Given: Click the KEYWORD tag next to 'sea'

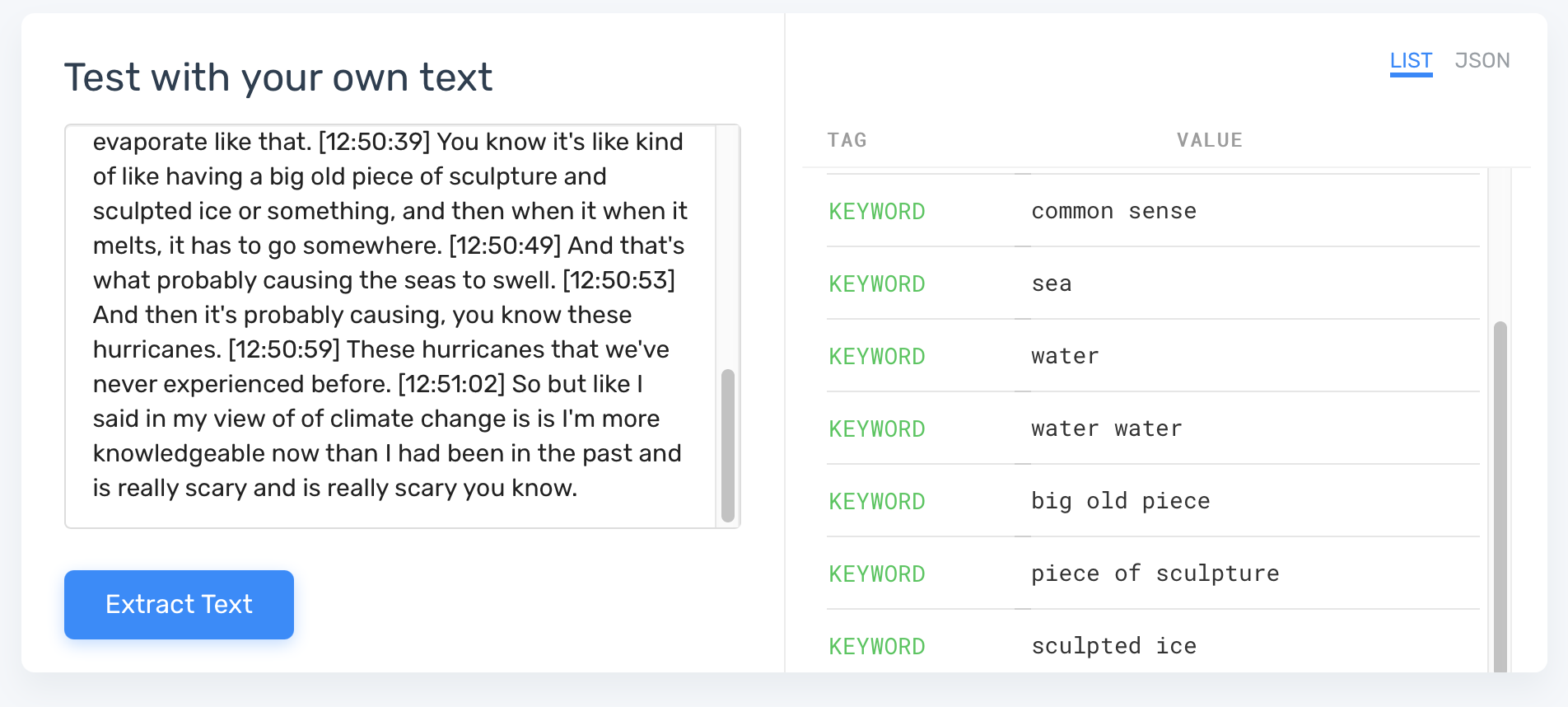Looking at the screenshot, I should tap(877, 284).
